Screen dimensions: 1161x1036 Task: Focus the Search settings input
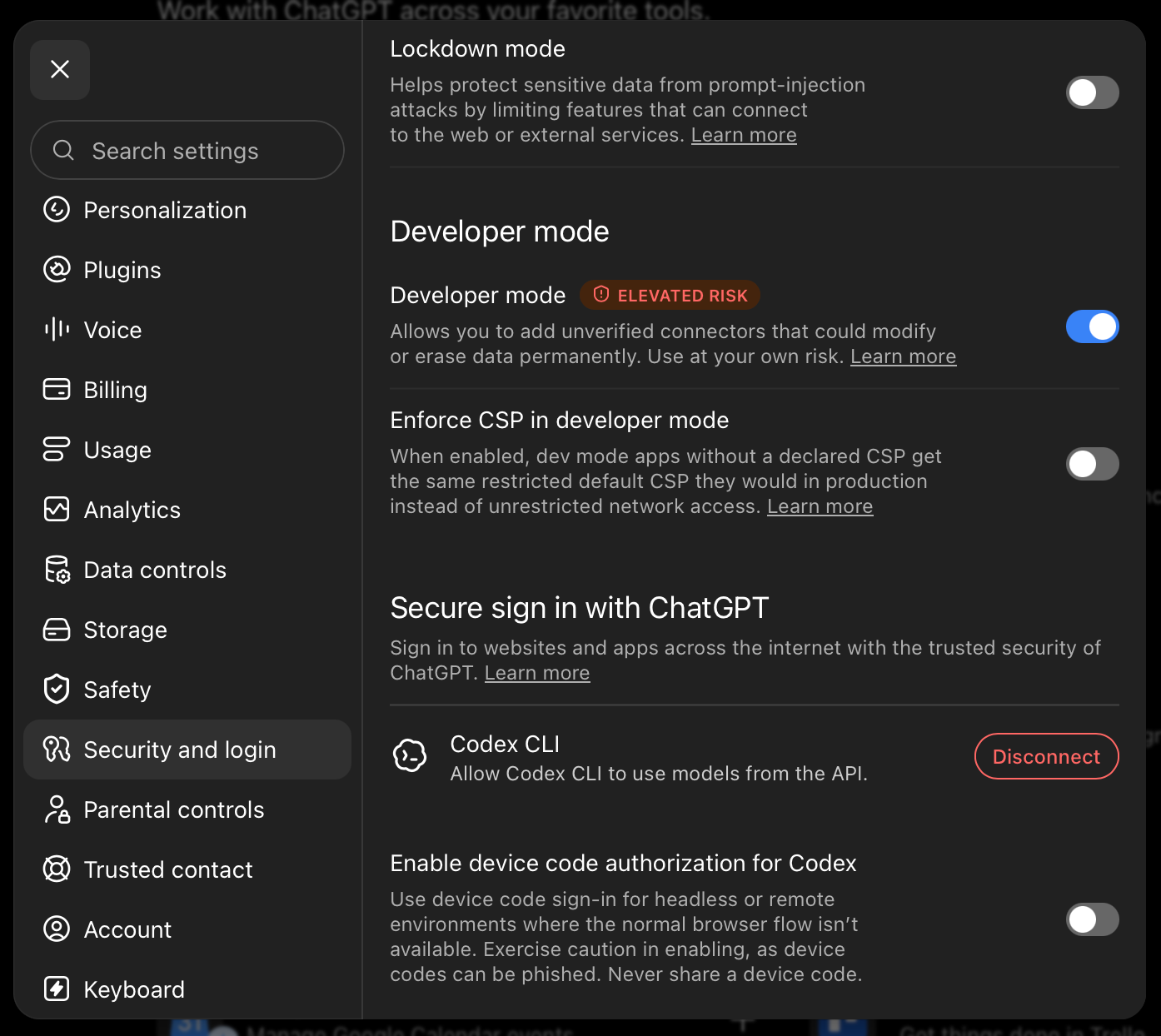(x=187, y=150)
